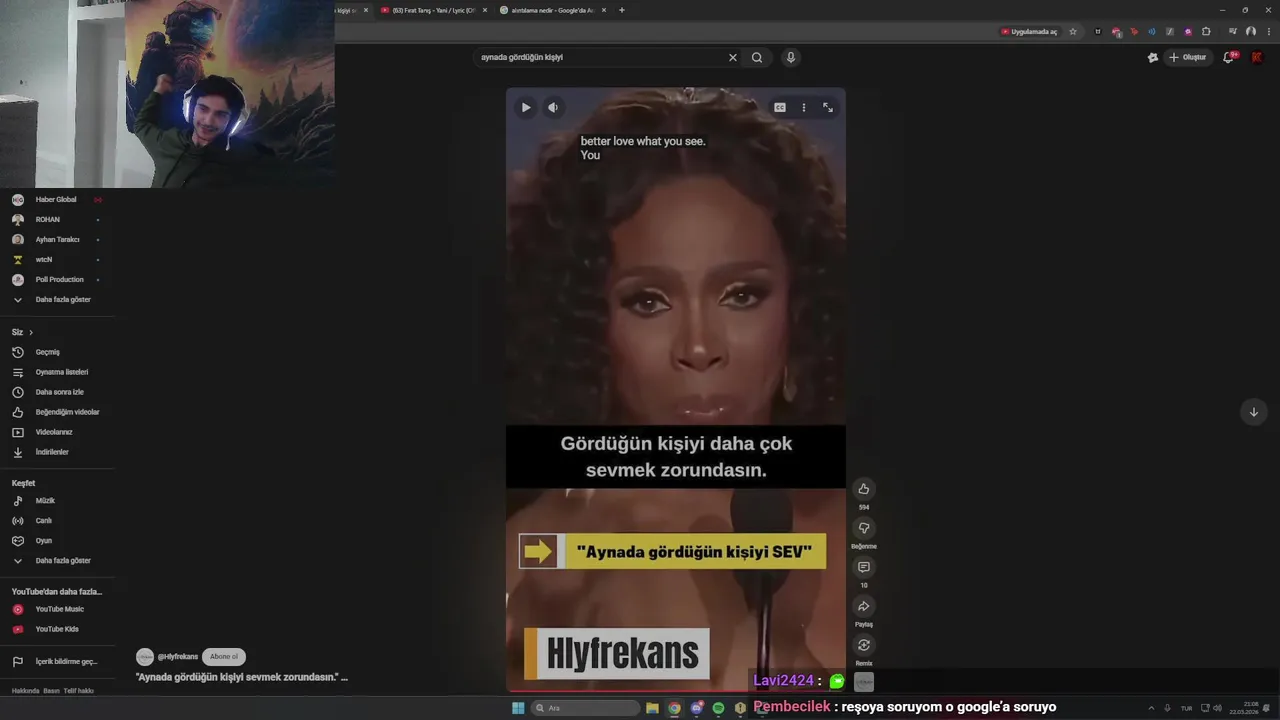Screen dimensions: 1280x720
Task: Open the video's three-dot options menu
Action: (803, 108)
